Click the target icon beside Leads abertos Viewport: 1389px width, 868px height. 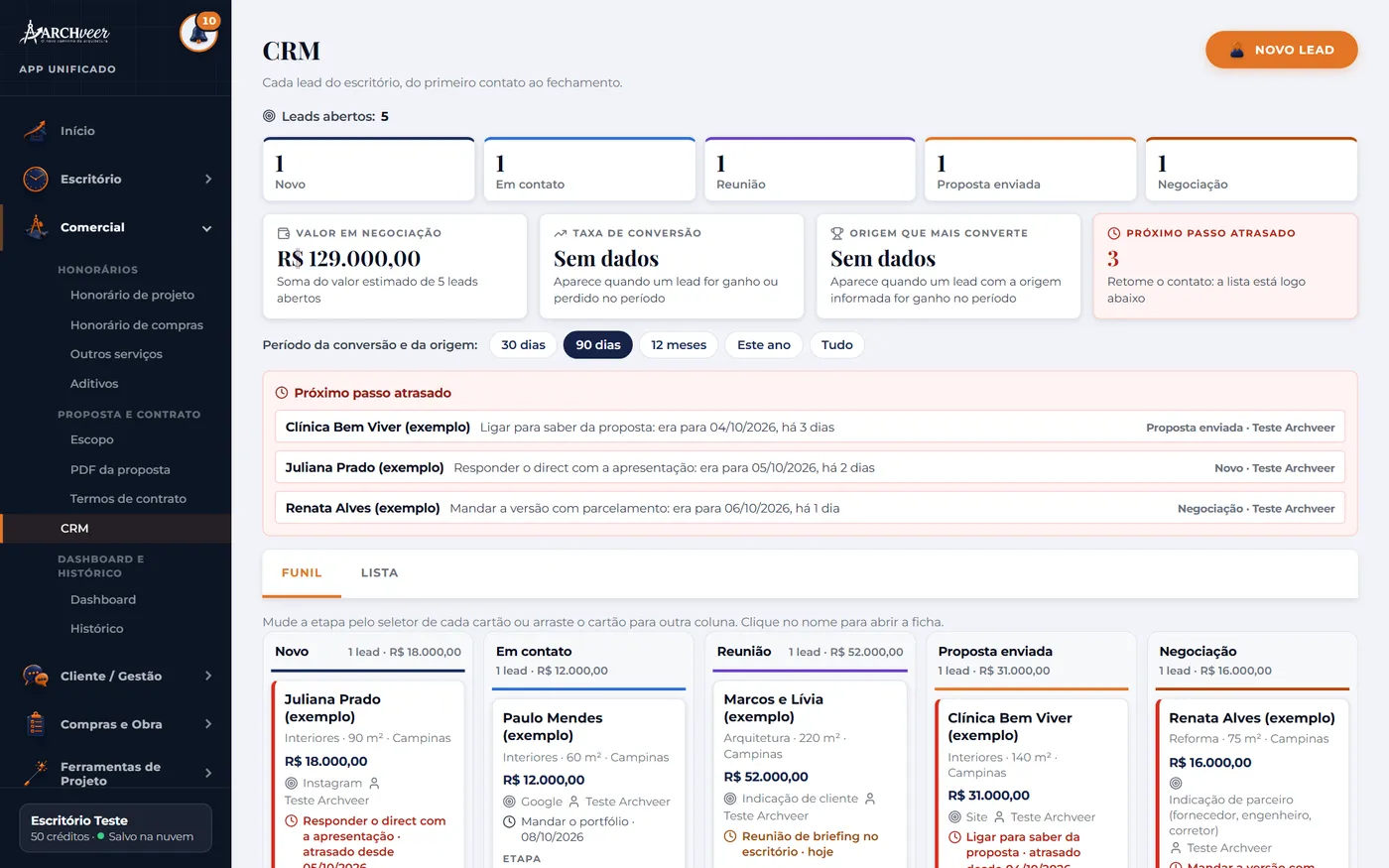click(x=269, y=116)
